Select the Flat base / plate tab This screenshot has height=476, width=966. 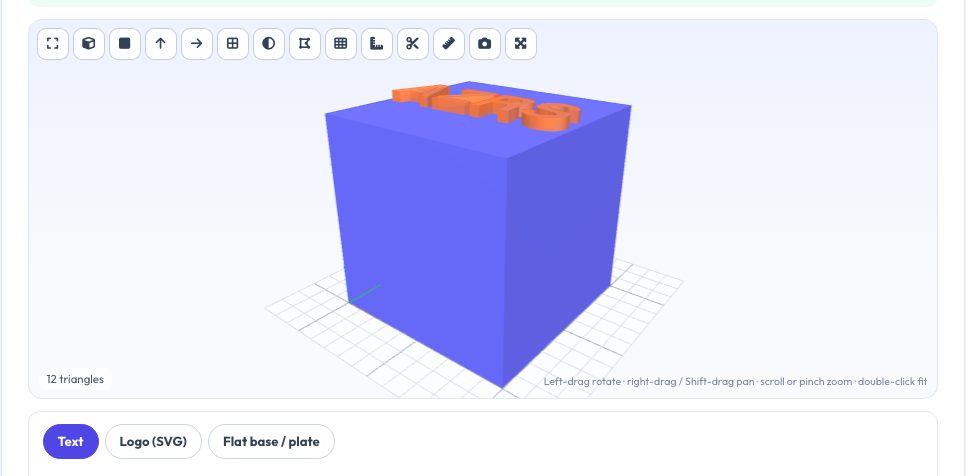(x=271, y=442)
